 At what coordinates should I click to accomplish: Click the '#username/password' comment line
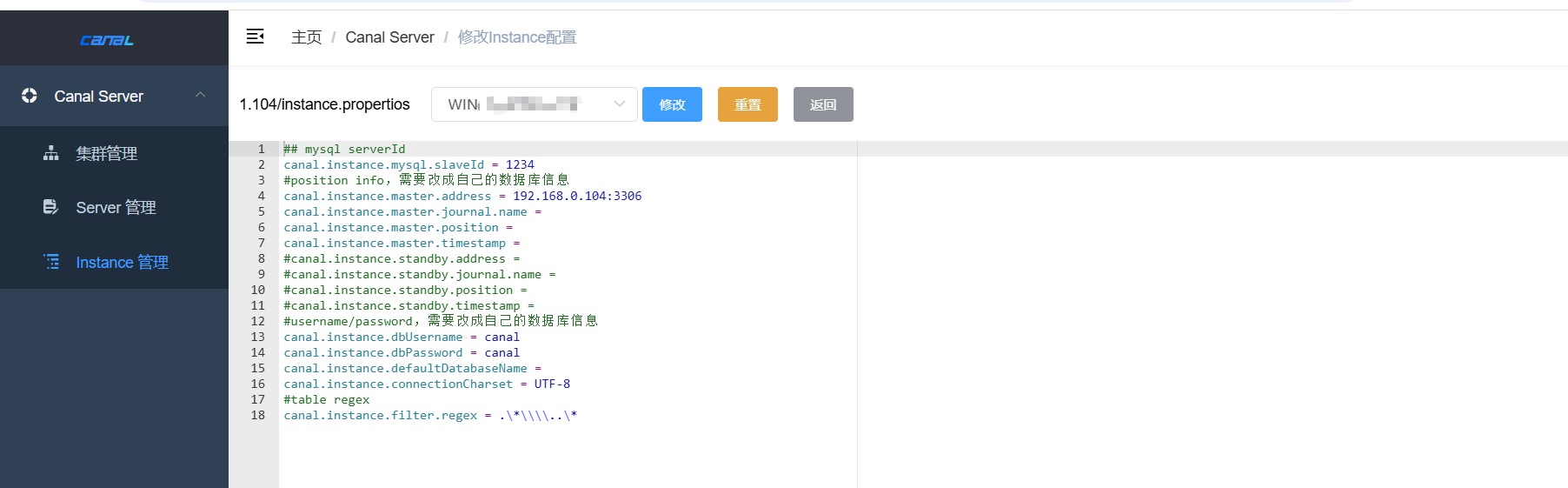441,321
